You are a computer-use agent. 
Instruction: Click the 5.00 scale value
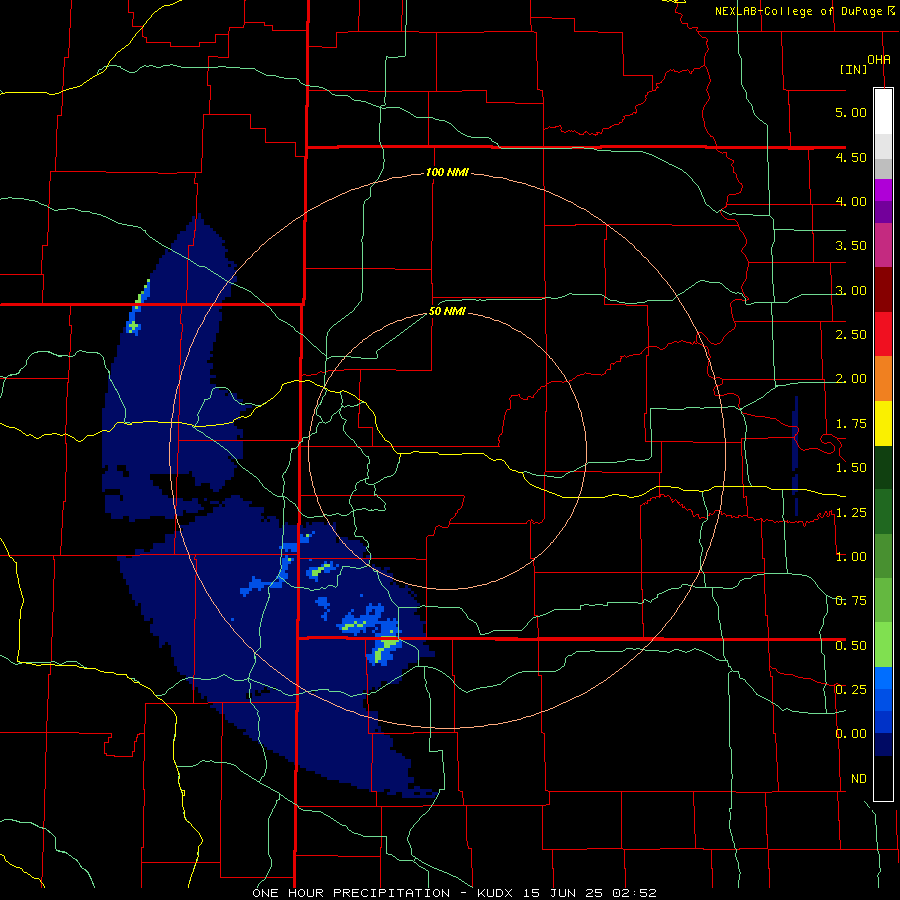pos(851,112)
